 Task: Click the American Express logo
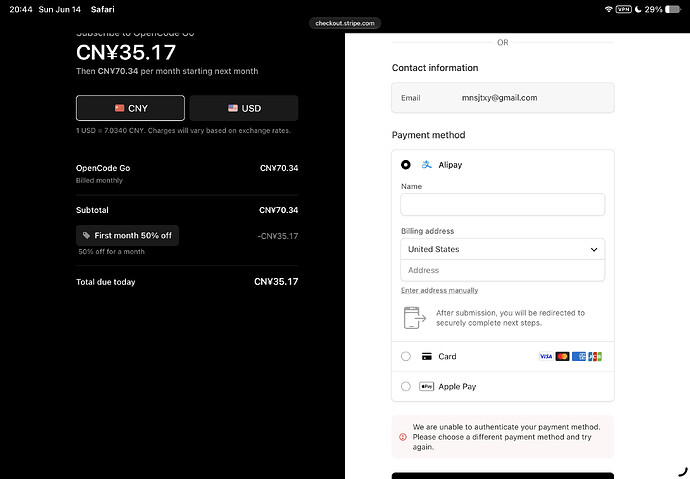point(579,356)
